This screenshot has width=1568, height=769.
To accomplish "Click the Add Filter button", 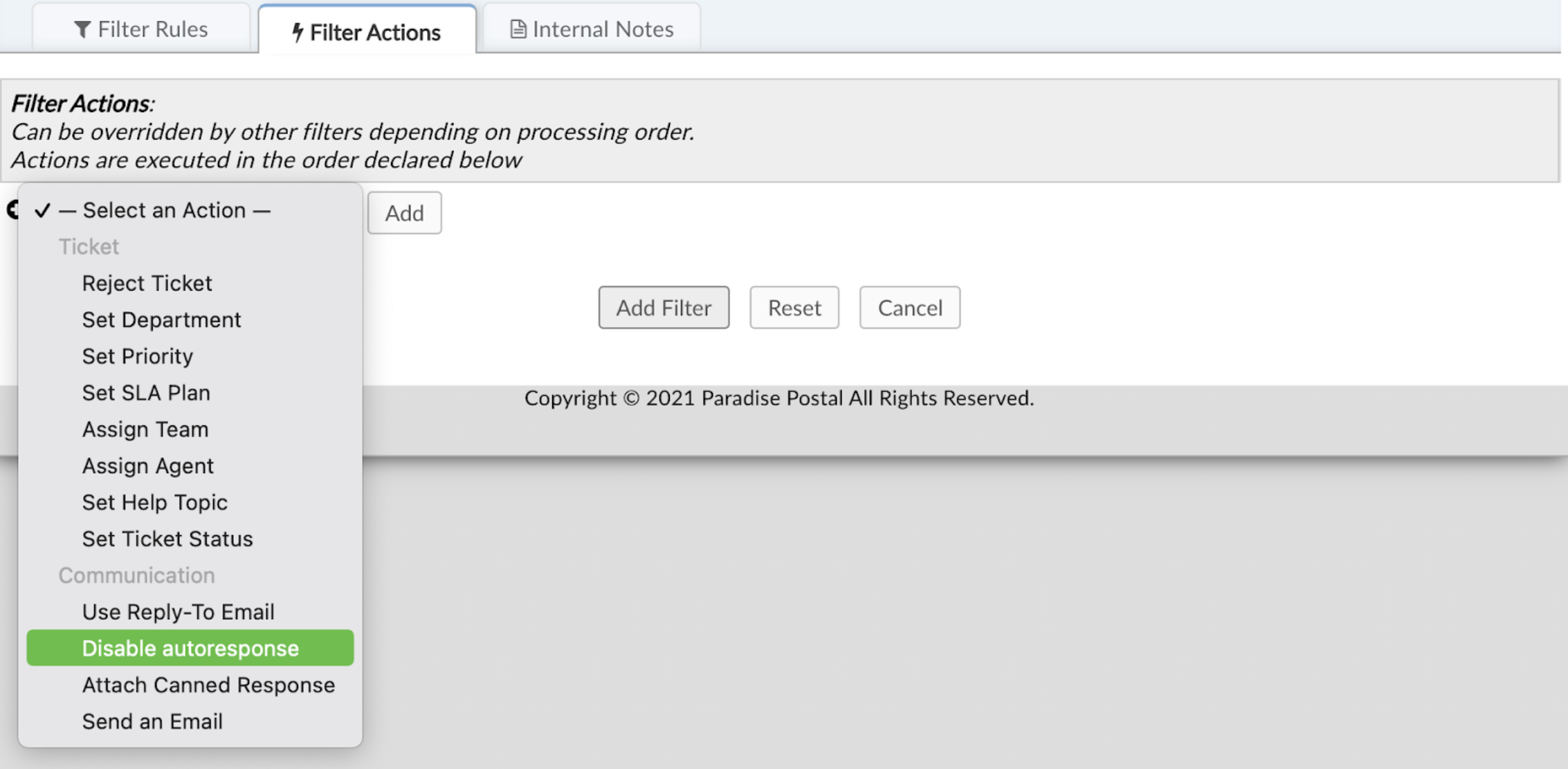I will coord(663,308).
